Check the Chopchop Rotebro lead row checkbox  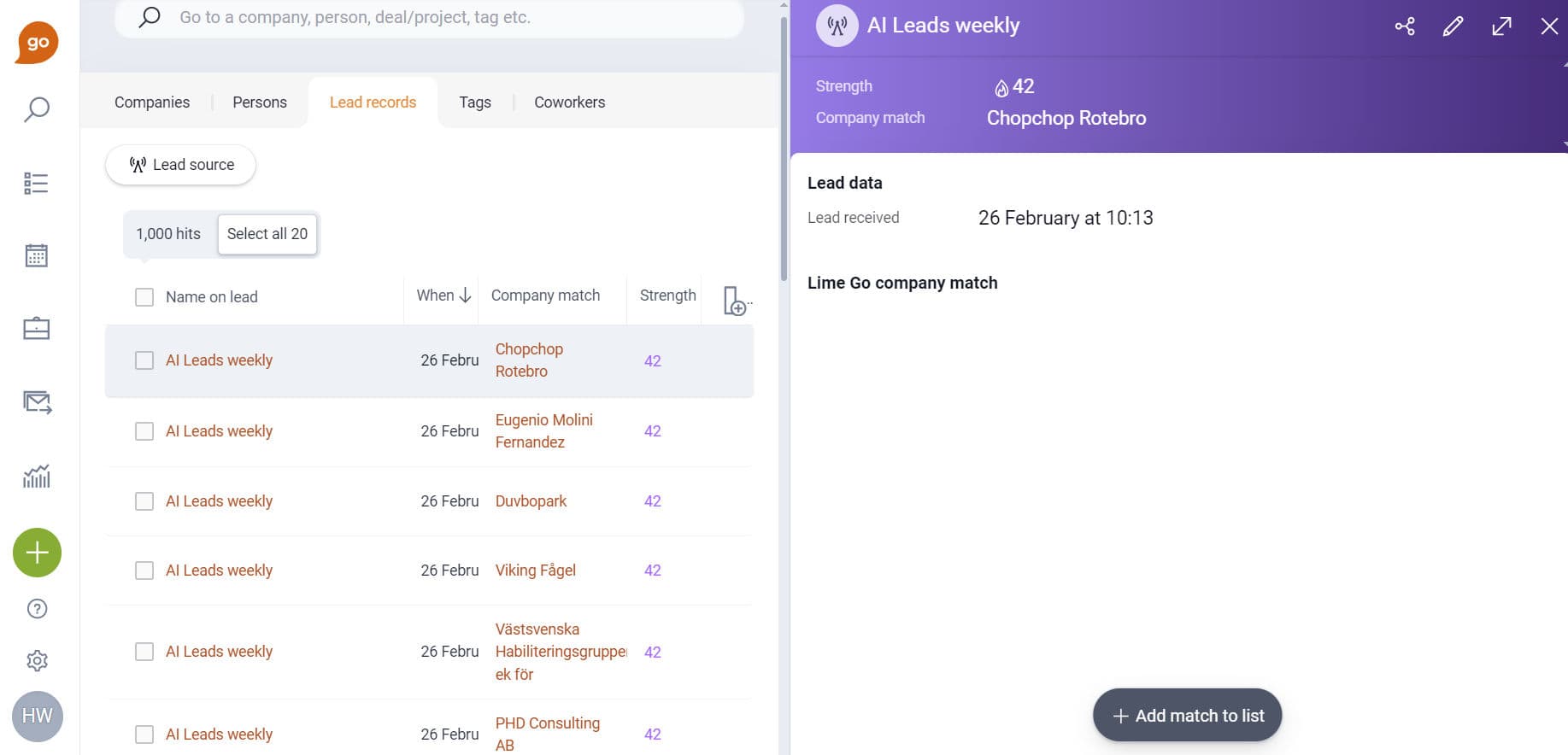coord(144,360)
